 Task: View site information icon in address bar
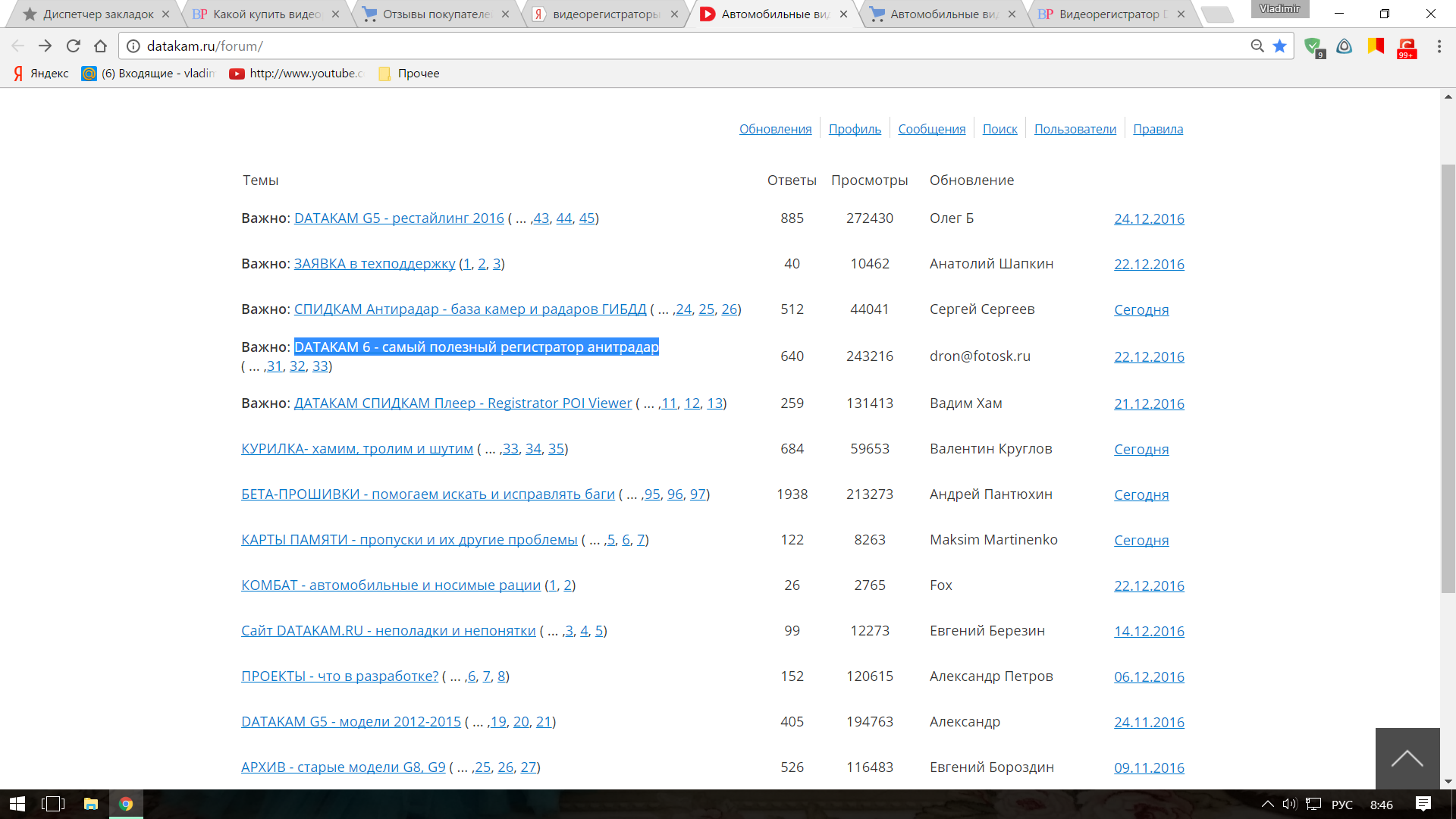[x=133, y=46]
